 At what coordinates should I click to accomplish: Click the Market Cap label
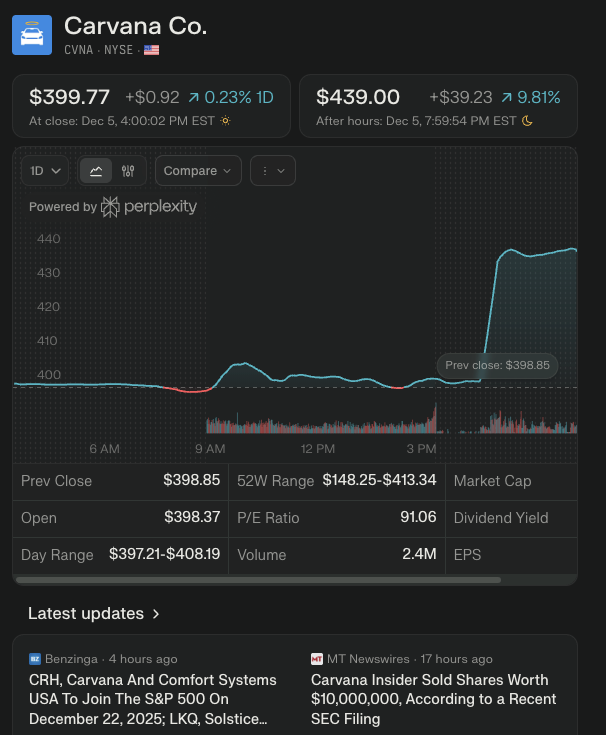[x=493, y=481]
